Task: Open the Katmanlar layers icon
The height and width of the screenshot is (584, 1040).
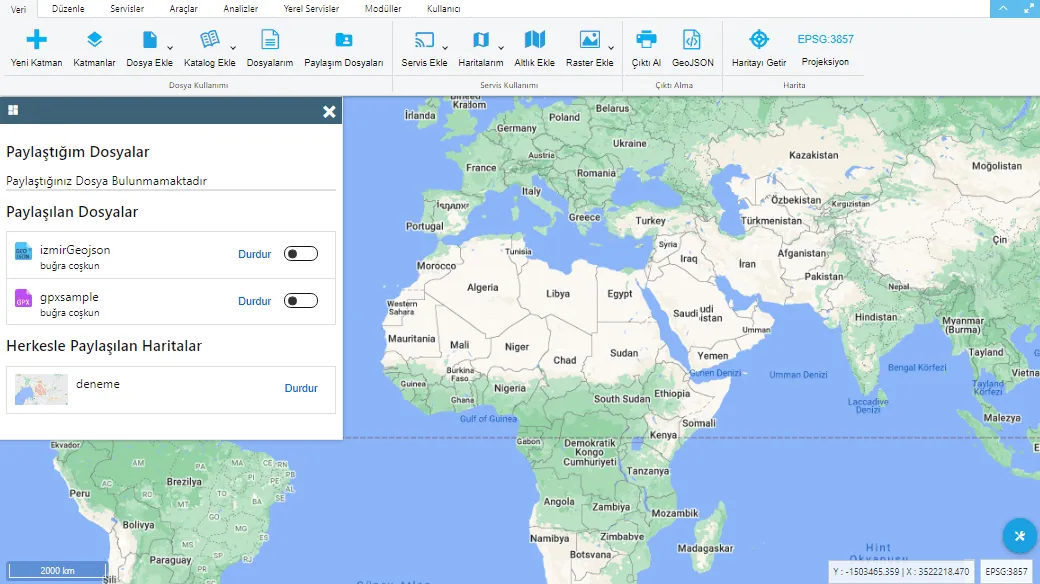Action: pyautogui.click(x=94, y=40)
